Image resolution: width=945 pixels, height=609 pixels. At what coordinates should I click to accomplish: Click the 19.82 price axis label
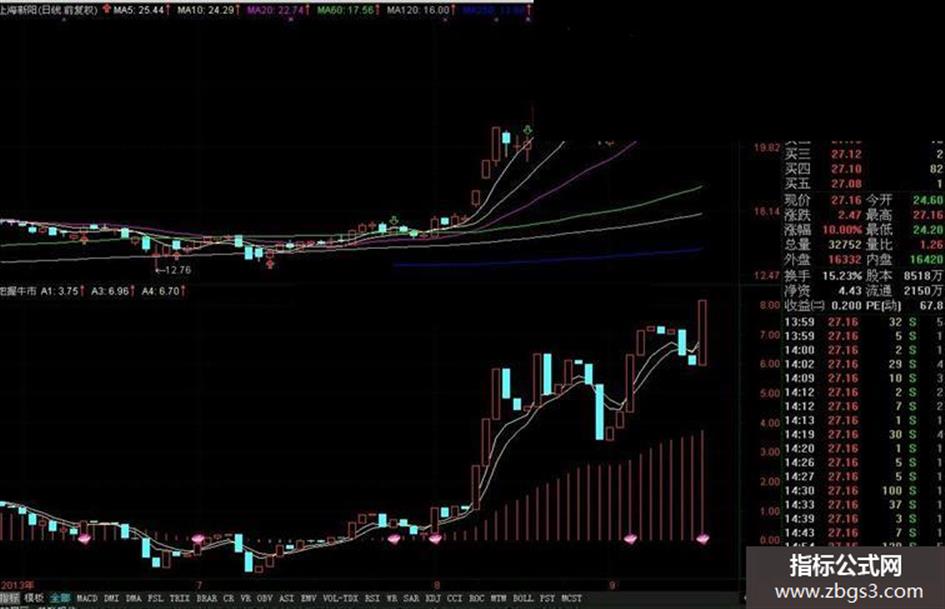coord(767,148)
